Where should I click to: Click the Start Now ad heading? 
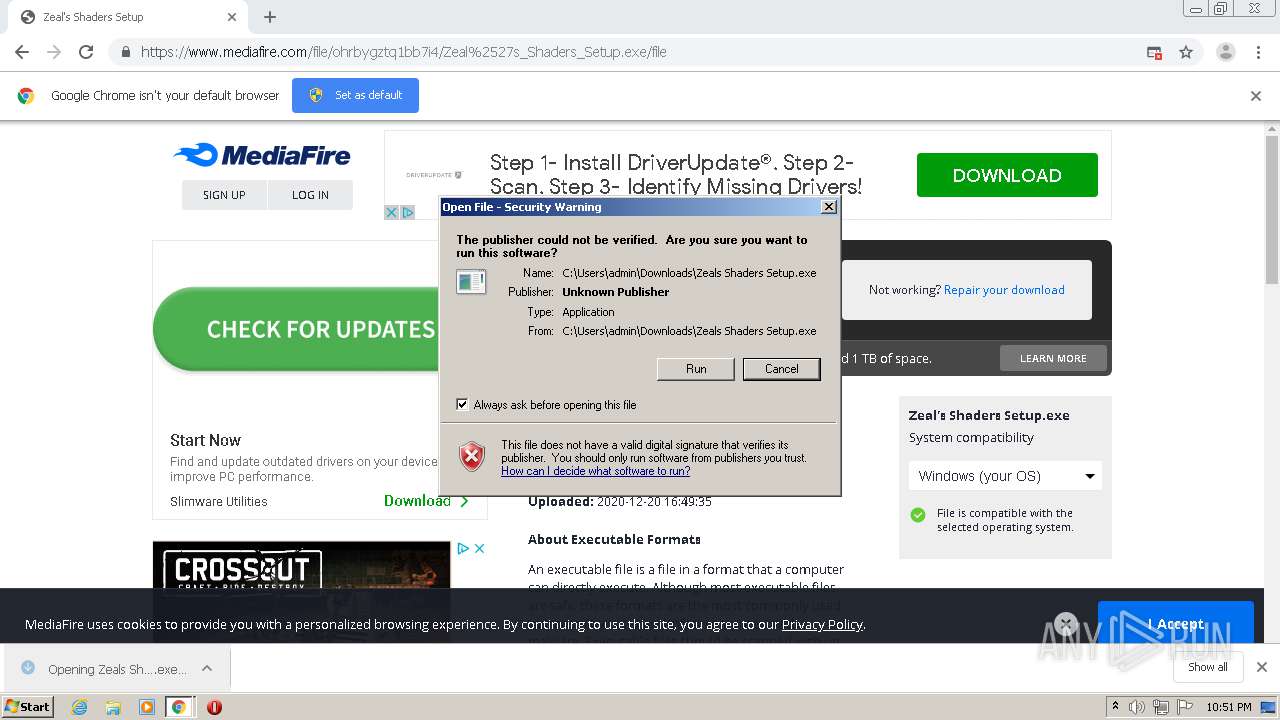click(205, 440)
